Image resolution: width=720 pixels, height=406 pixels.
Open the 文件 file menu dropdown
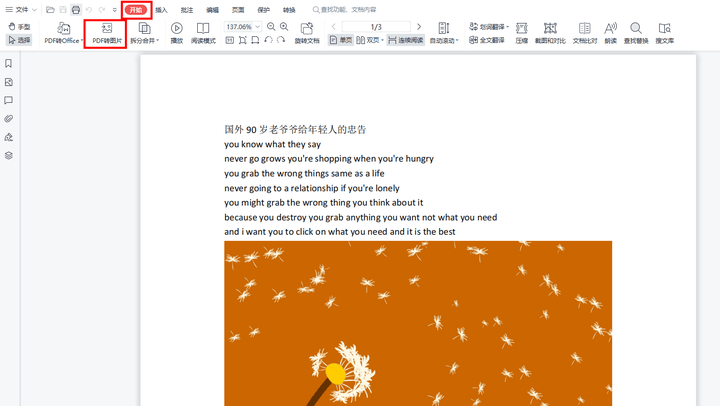tap(21, 9)
